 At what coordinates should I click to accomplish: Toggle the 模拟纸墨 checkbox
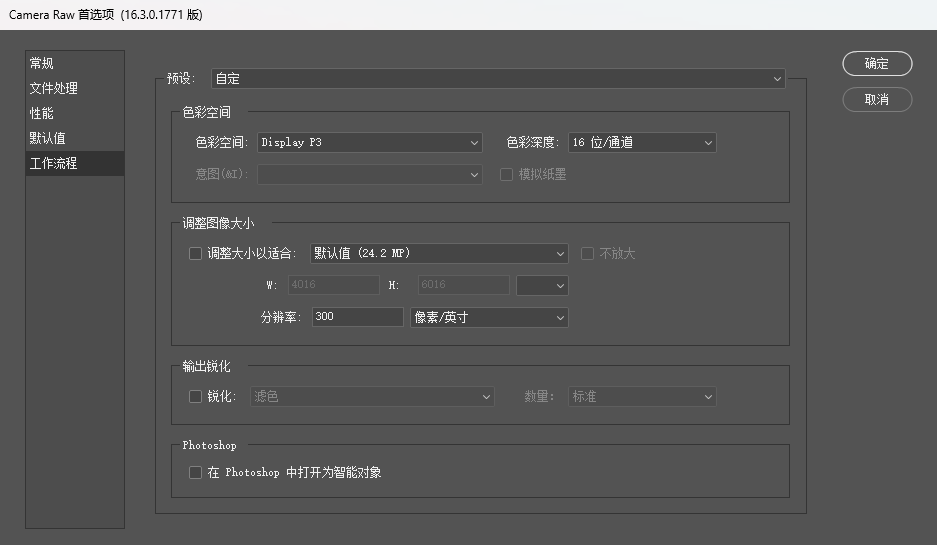click(506, 174)
